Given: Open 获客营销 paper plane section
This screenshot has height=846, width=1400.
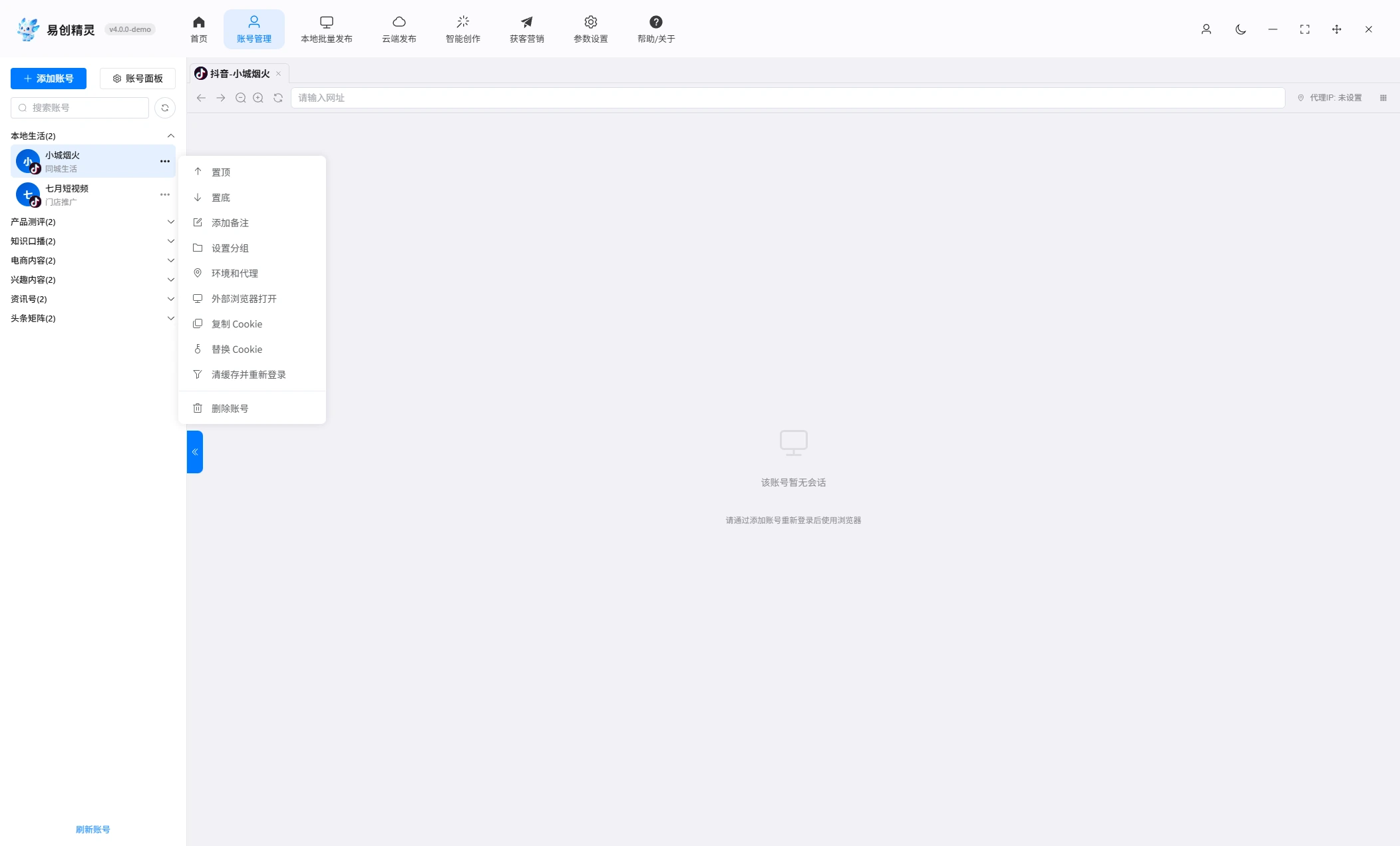Looking at the screenshot, I should coord(527,29).
